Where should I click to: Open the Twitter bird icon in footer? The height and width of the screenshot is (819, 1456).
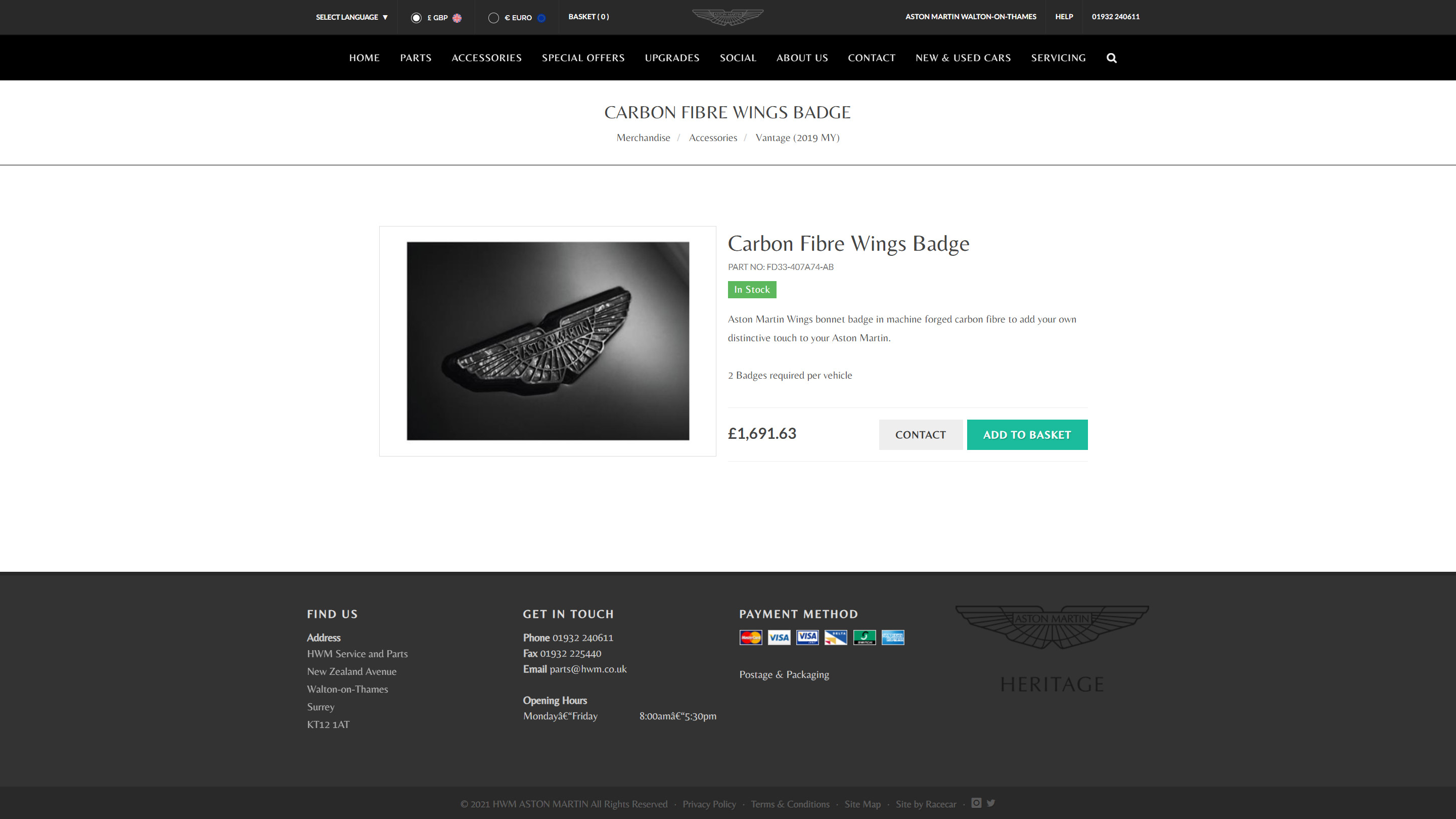point(991,803)
